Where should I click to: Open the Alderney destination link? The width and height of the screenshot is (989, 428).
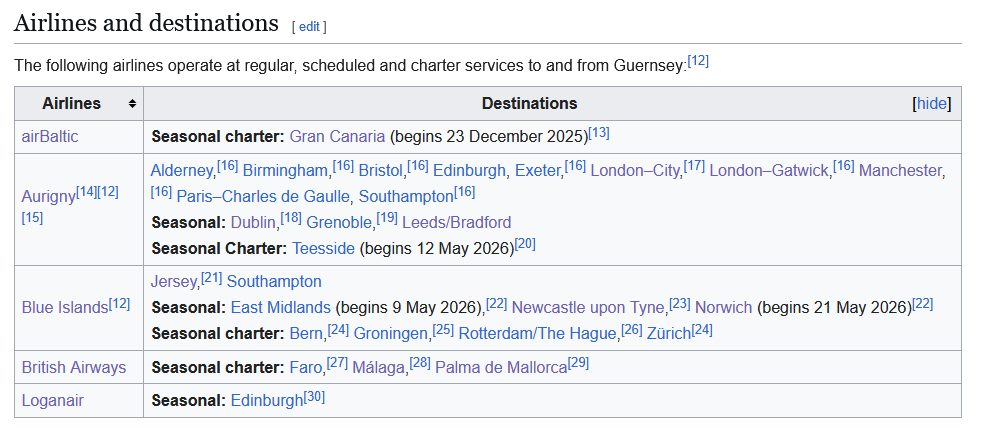183,170
